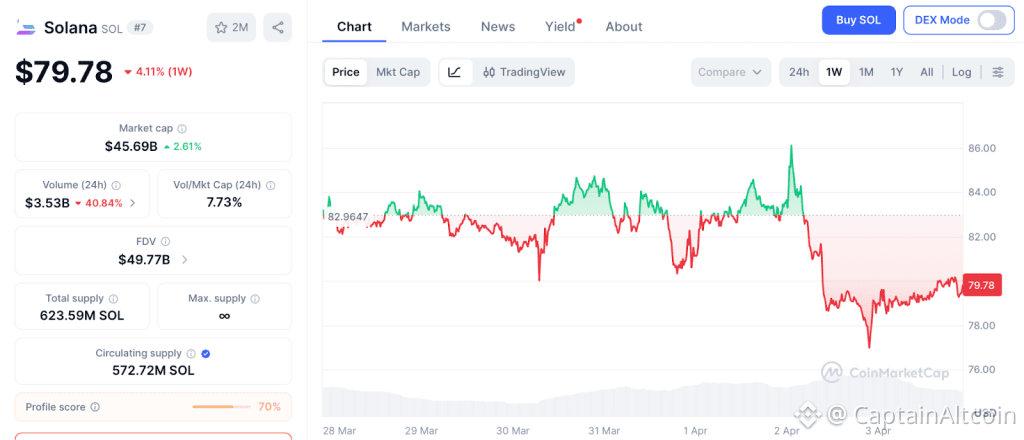The width and height of the screenshot is (1024, 440).
Task: Expand the FDV details arrow
Action: point(184,260)
